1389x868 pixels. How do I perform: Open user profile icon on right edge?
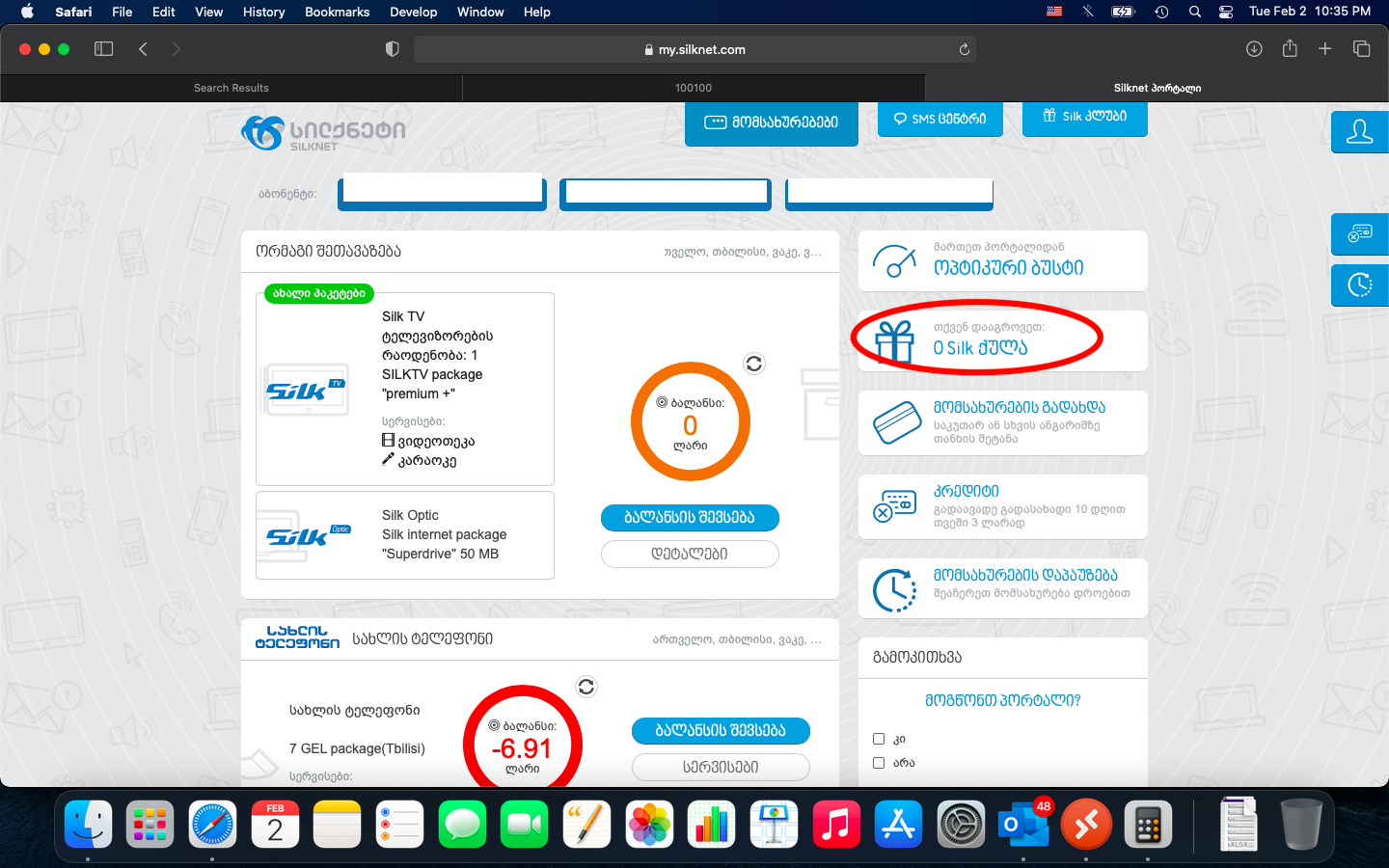(x=1360, y=132)
